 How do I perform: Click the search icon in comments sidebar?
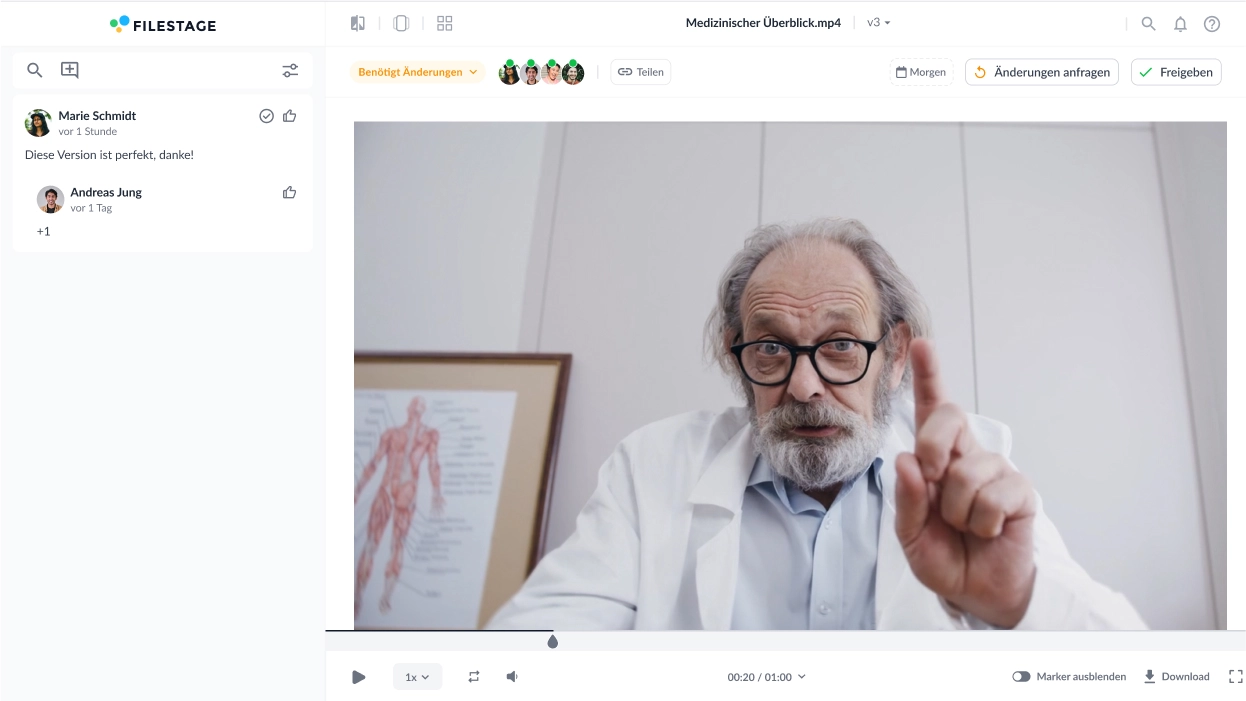pos(35,70)
